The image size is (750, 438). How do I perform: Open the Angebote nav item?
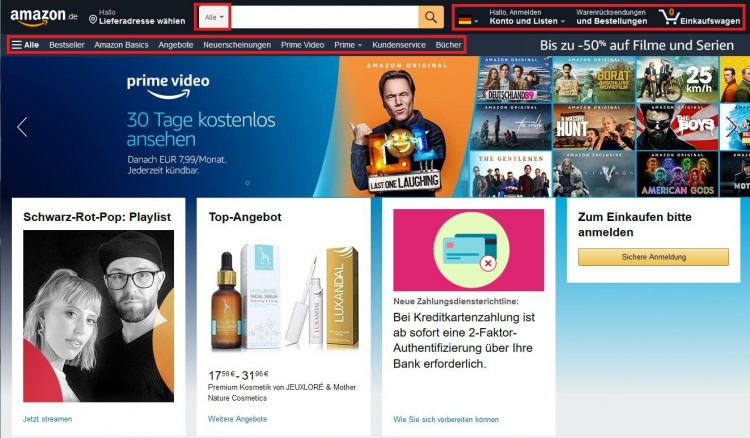[x=176, y=45]
